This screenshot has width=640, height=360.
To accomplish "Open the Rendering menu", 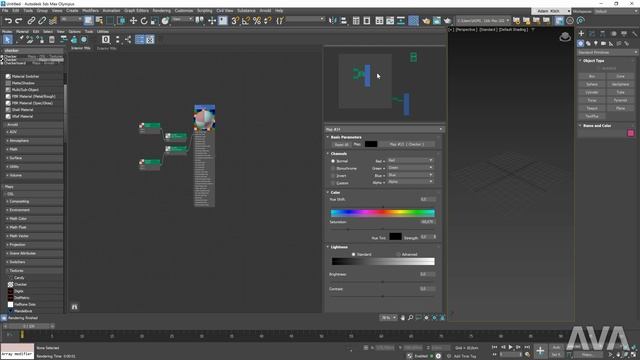I will [x=162, y=11].
